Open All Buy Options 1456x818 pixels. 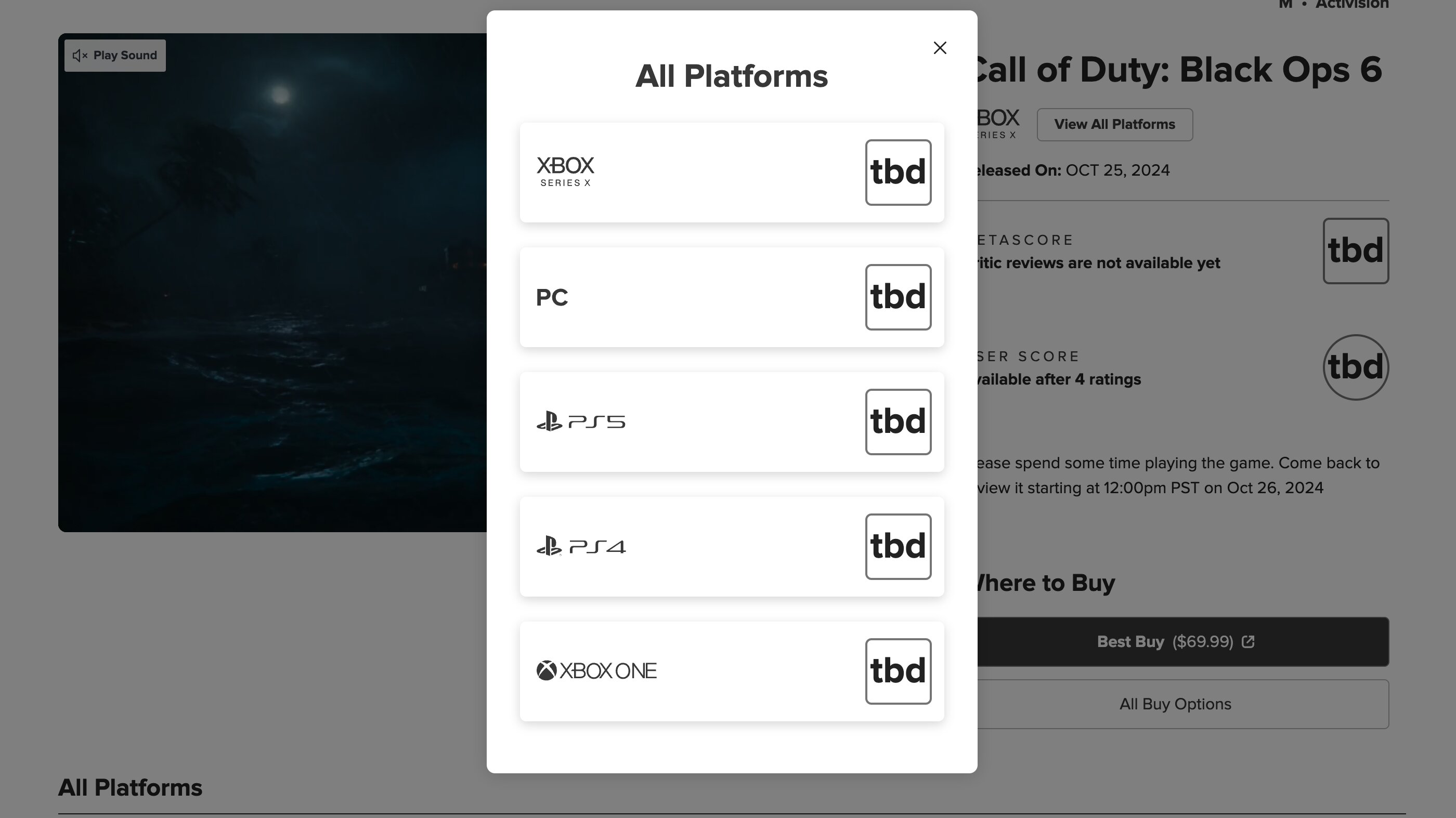click(x=1183, y=704)
